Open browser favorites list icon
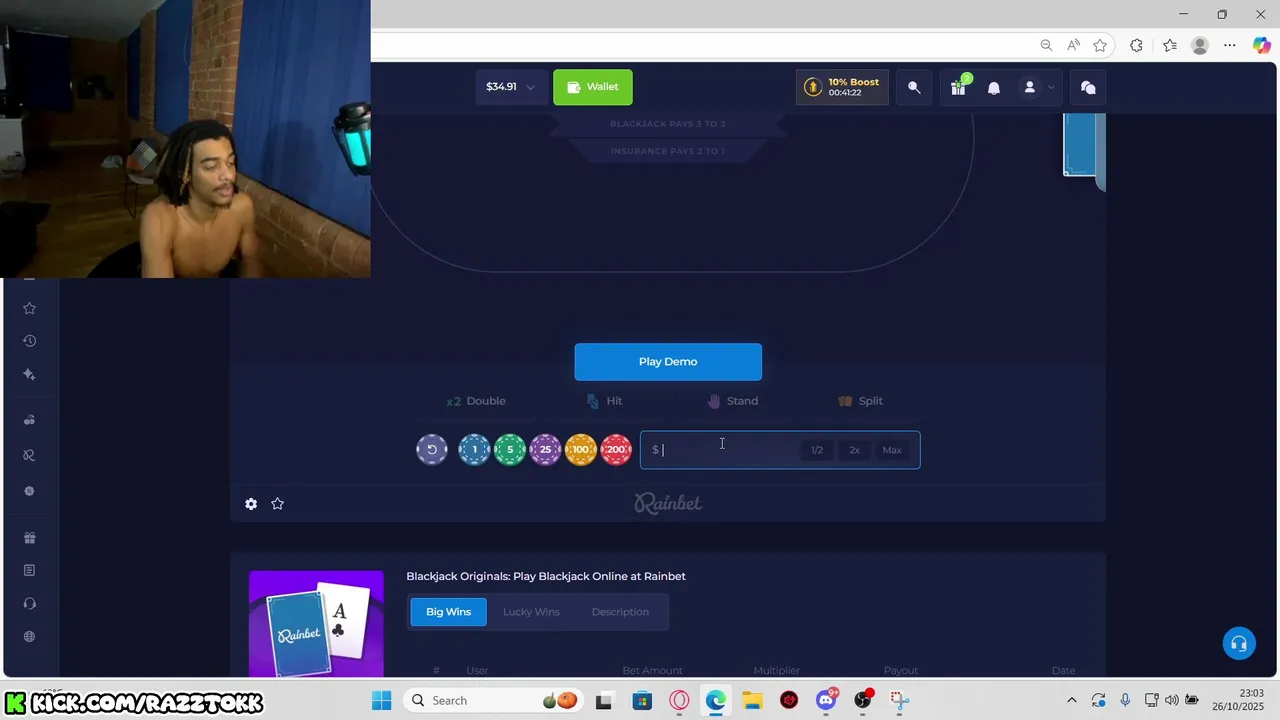The height and width of the screenshot is (720, 1280). point(1170,45)
